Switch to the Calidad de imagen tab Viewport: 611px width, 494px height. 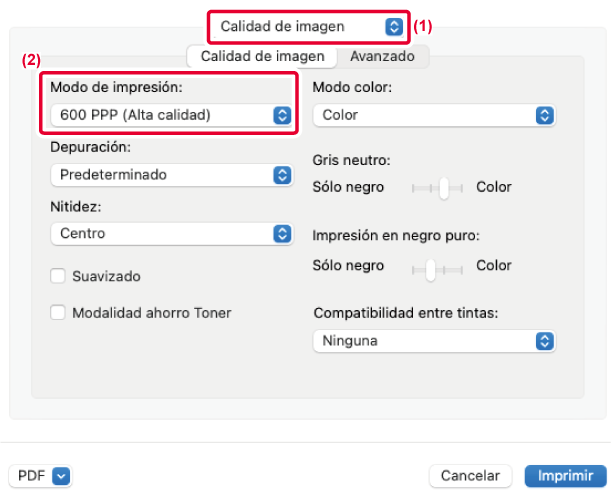[x=262, y=57]
